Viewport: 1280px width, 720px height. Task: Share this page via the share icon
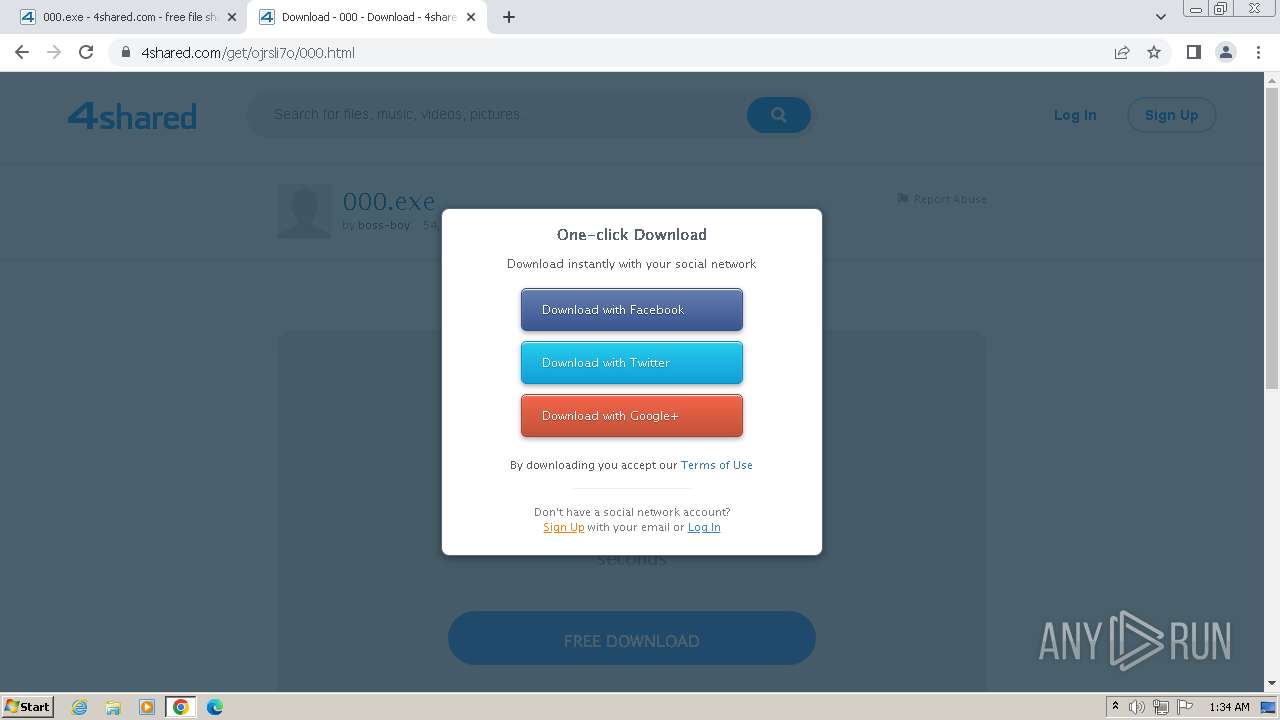1122,52
